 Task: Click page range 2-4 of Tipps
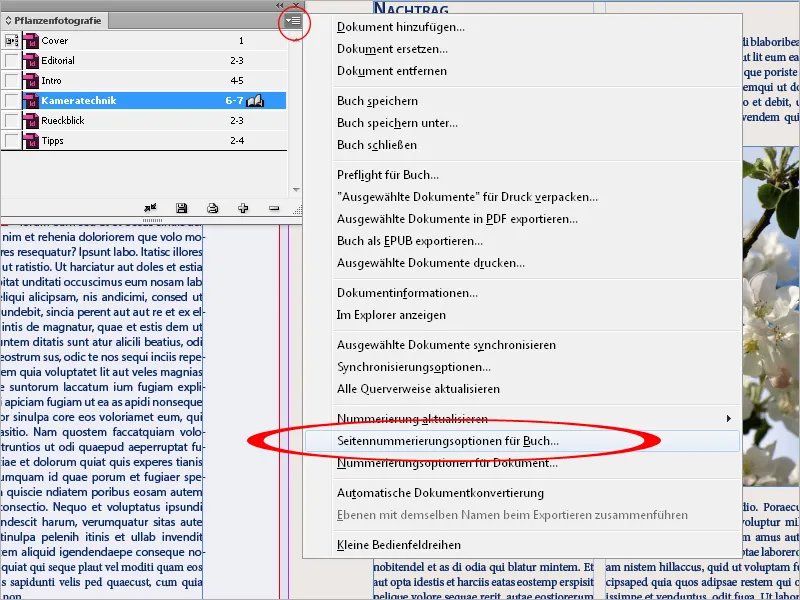pos(237,141)
